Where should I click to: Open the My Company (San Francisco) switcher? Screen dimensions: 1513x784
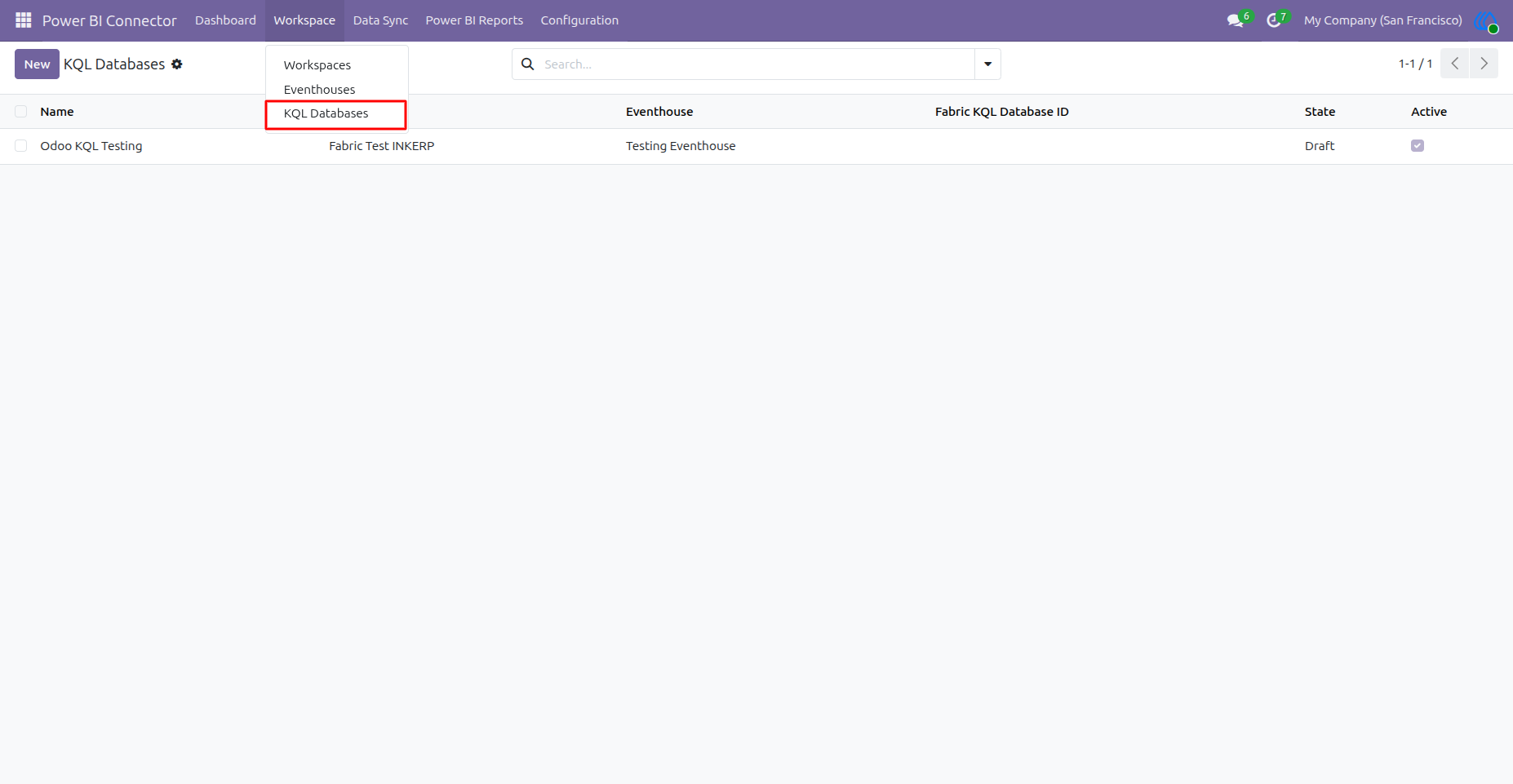1382,20
